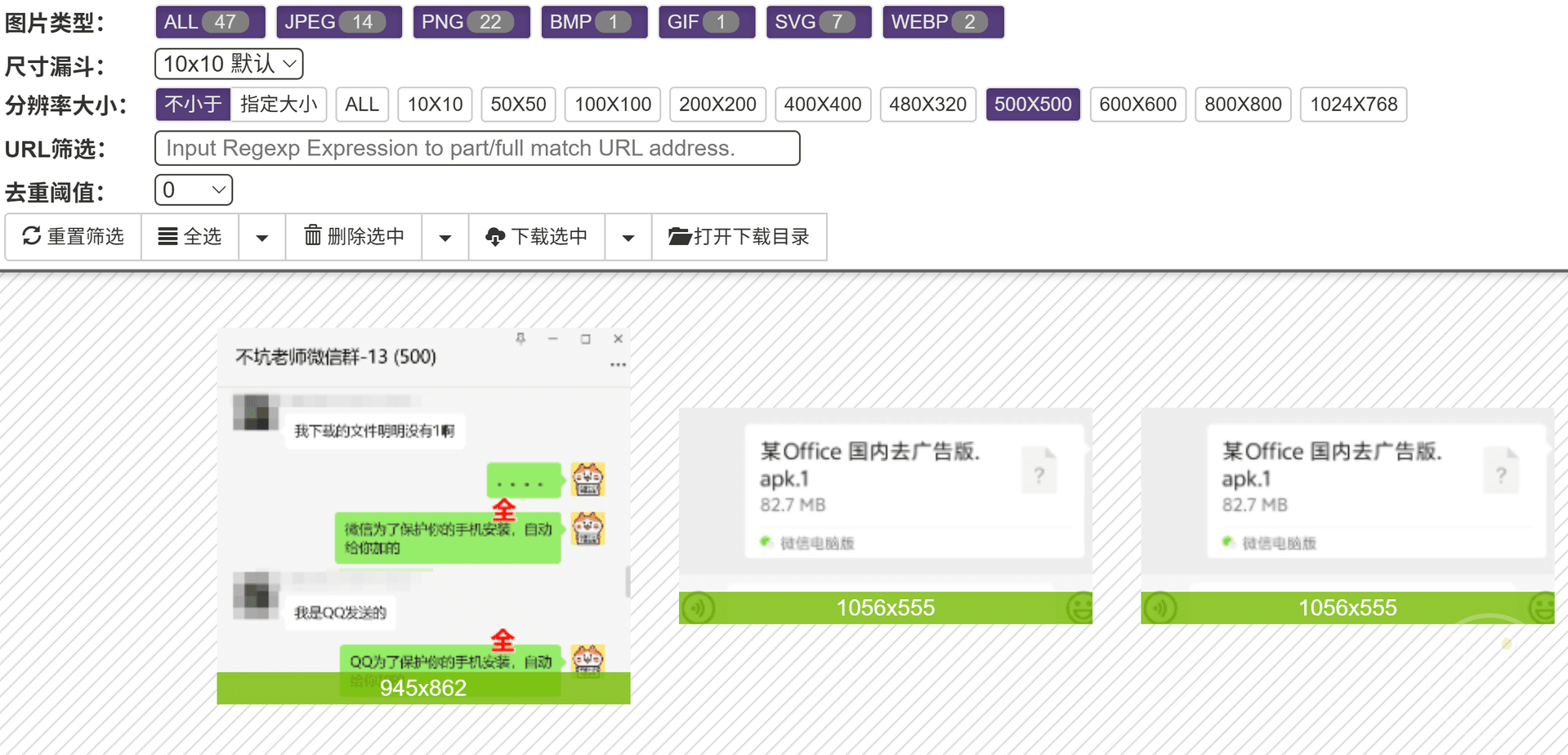This screenshot has height=755, width=1568.
Task: Select the ALL resolution option
Action: 362,105
